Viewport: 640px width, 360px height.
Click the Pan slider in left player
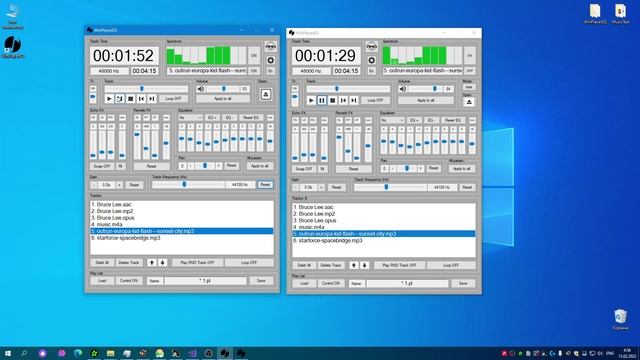coord(205,166)
